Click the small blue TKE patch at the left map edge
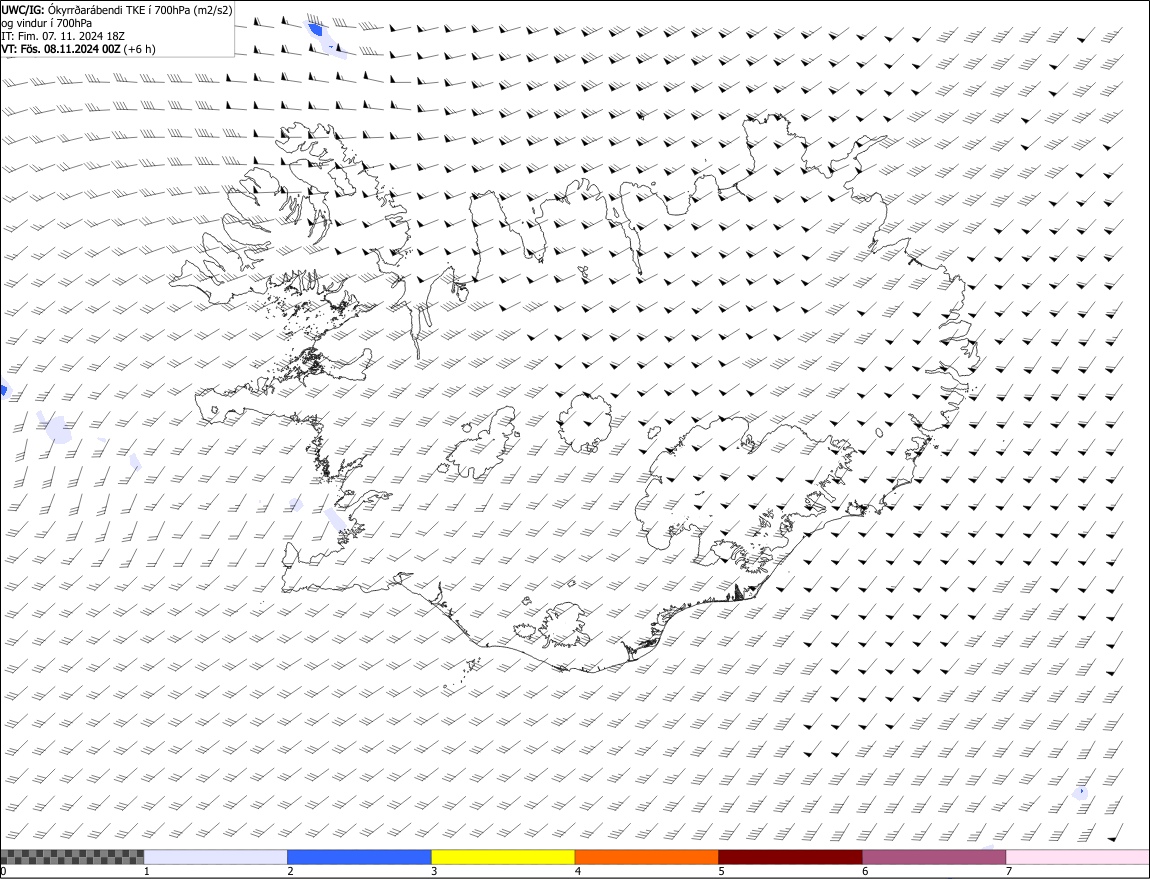The width and height of the screenshot is (1150, 879). point(3,390)
